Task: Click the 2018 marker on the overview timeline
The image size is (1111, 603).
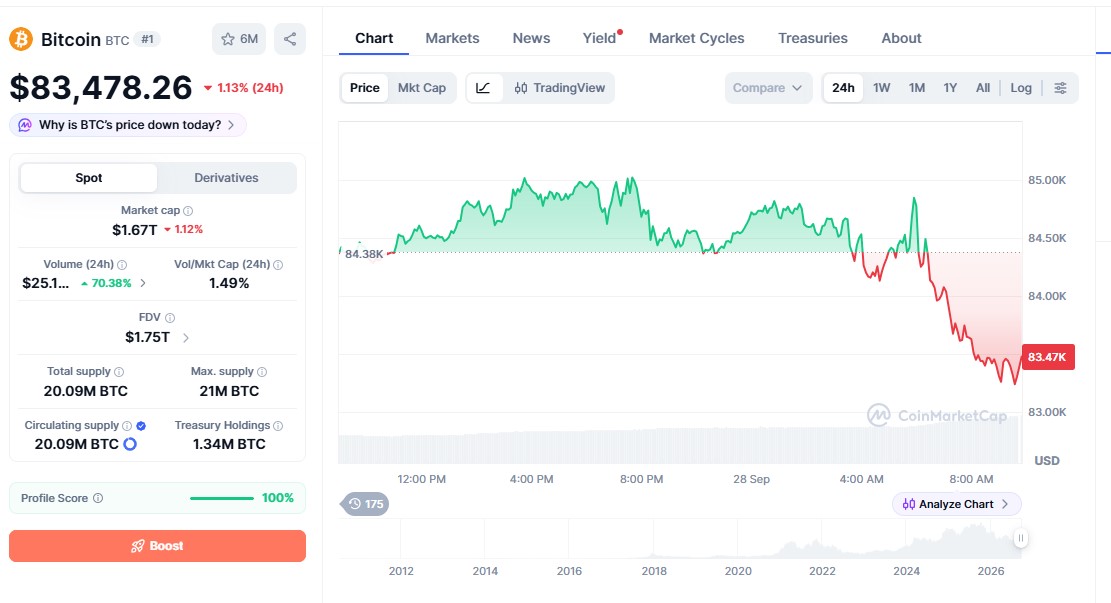Action: pyautogui.click(x=654, y=571)
